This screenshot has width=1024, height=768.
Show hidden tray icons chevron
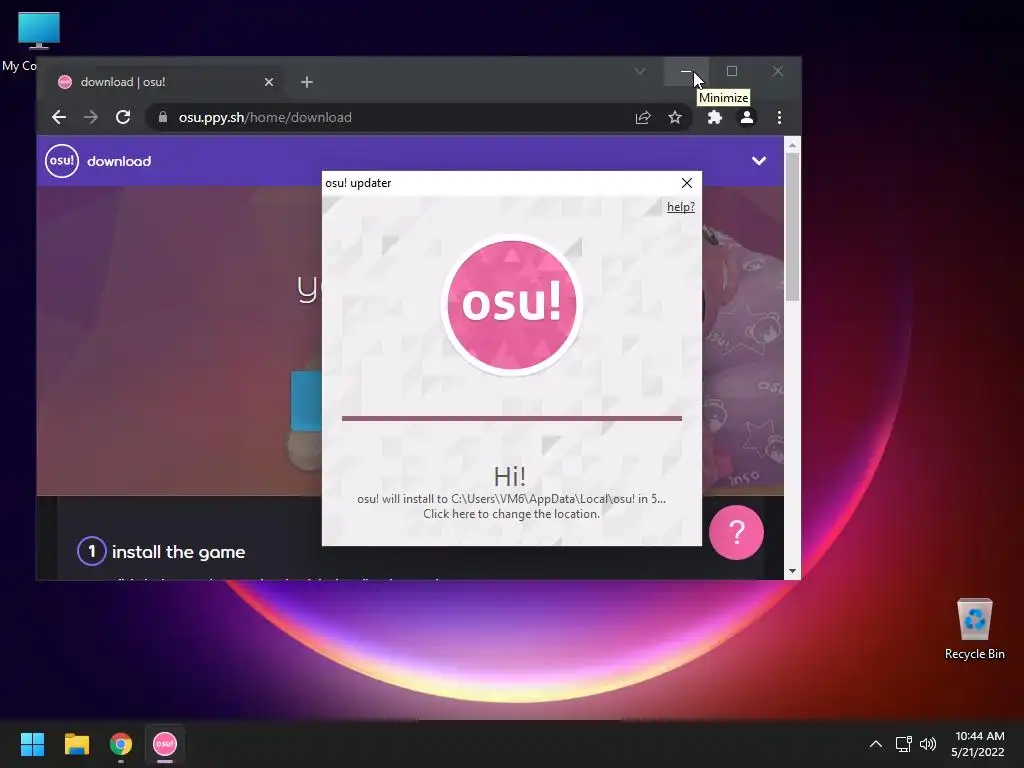(x=876, y=744)
